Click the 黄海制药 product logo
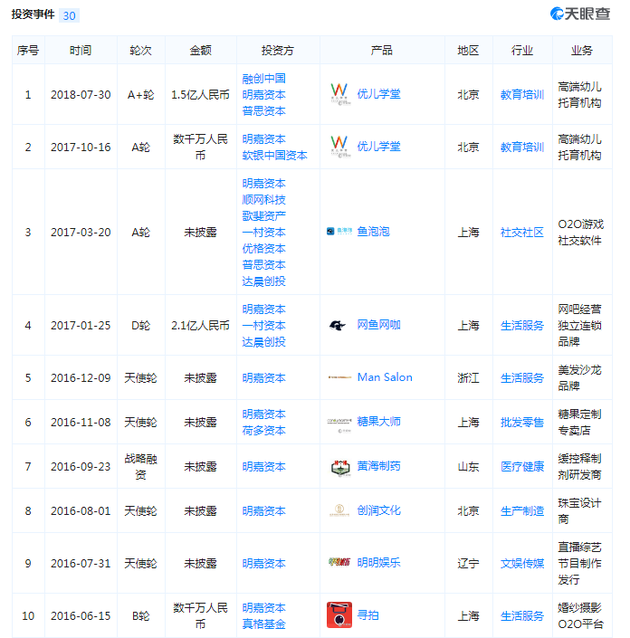630x638 pixels. coord(339,466)
